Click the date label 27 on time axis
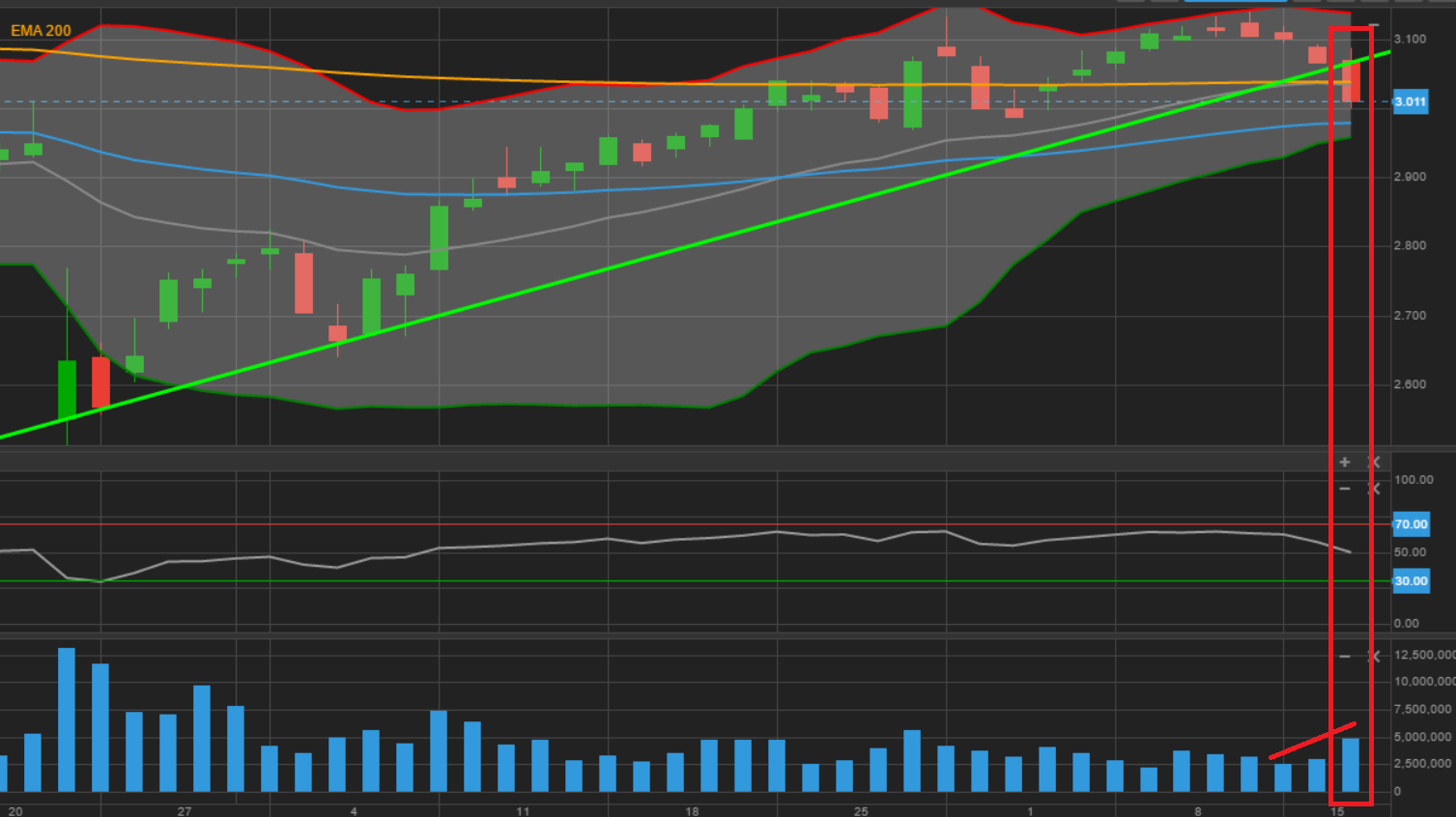This screenshot has height=817, width=1456. click(x=185, y=811)
